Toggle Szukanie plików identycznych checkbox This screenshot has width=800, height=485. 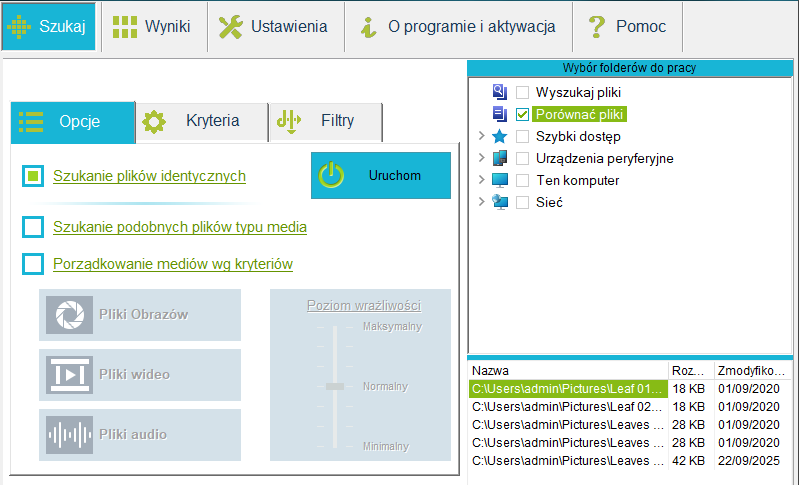[33, 176]
